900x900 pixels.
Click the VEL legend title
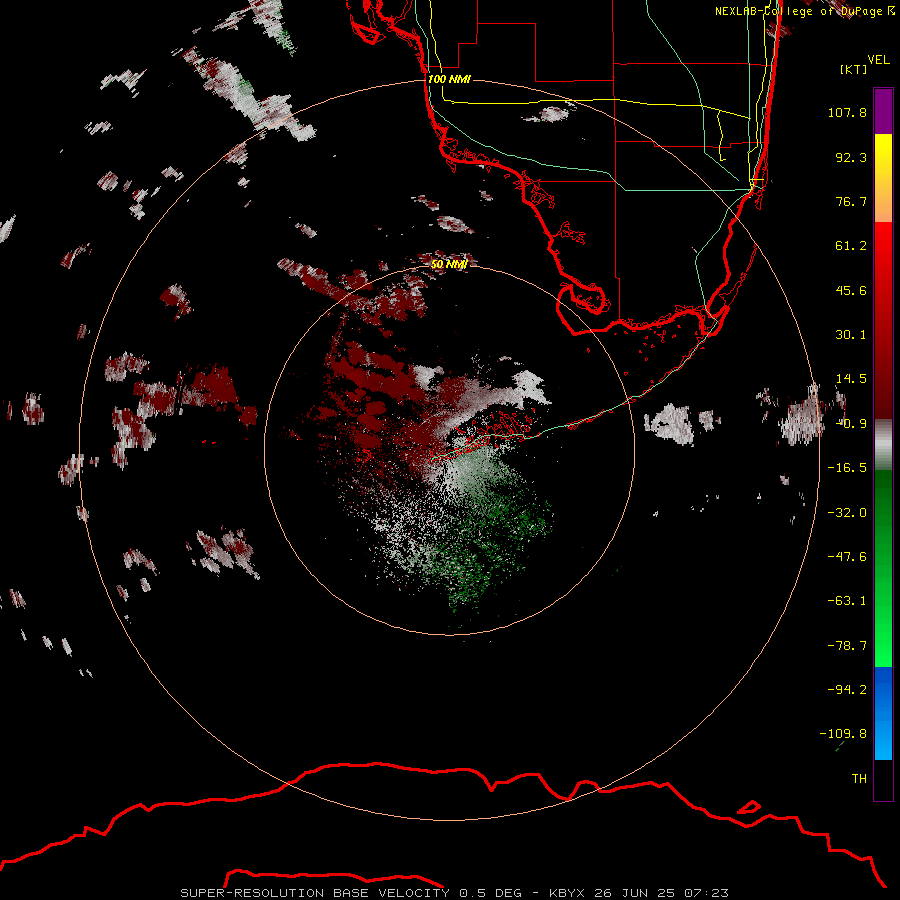[x=878, y=60]
